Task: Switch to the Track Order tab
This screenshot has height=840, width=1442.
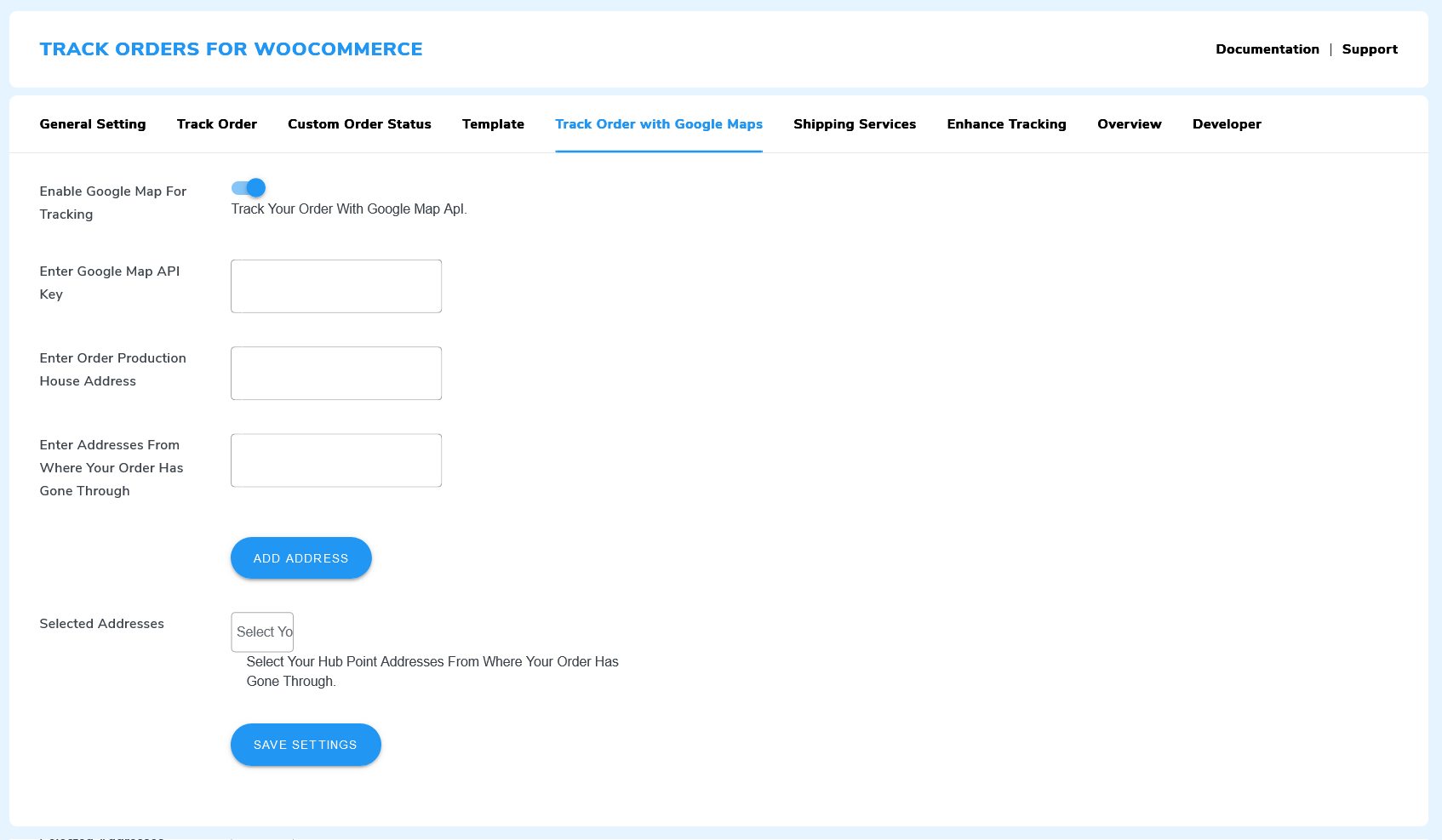Action: pyautogui.click(x=217, y=124)
